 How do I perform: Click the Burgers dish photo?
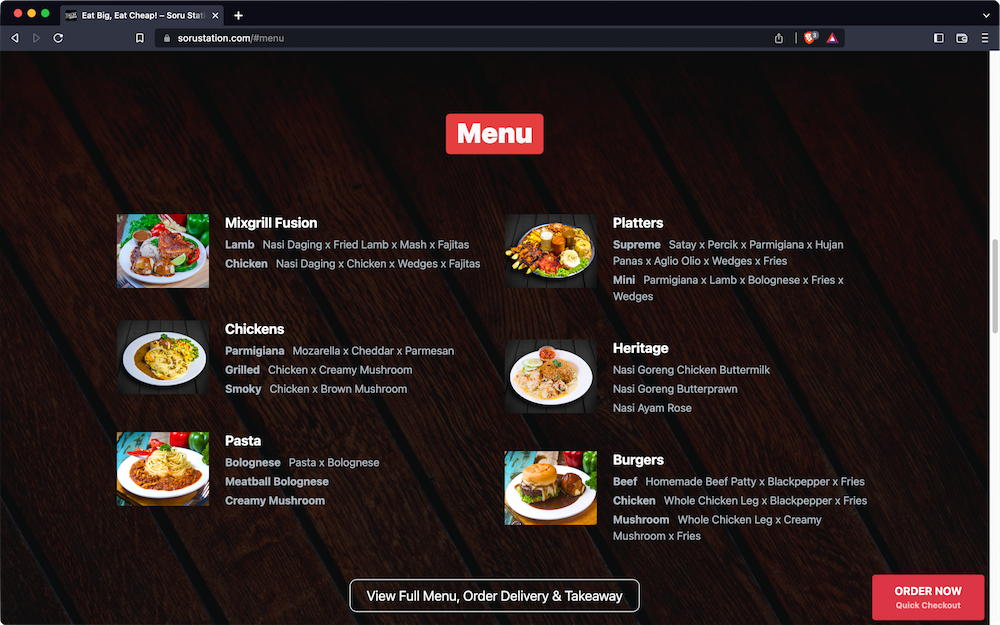[551, 488]
